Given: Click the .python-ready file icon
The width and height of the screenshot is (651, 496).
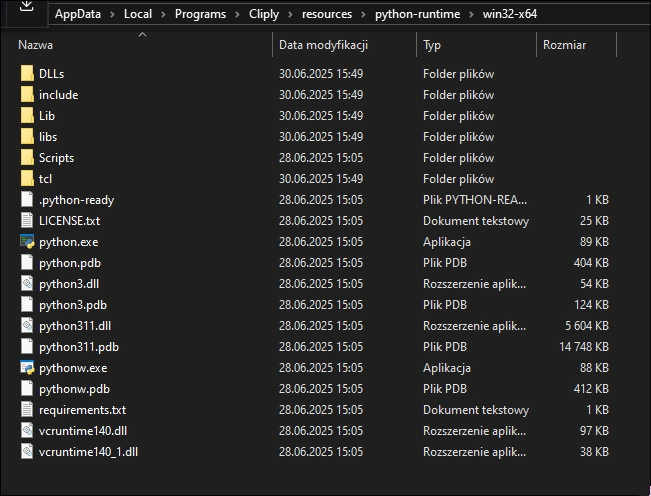Looking at the screenshot, I should pyautogui.click(x=27, y=200).
